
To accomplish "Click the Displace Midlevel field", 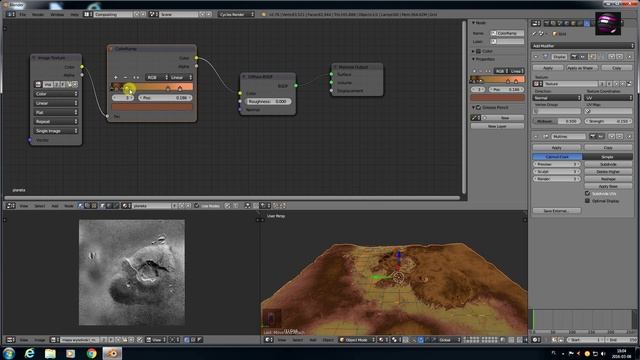I will [557, 121].
